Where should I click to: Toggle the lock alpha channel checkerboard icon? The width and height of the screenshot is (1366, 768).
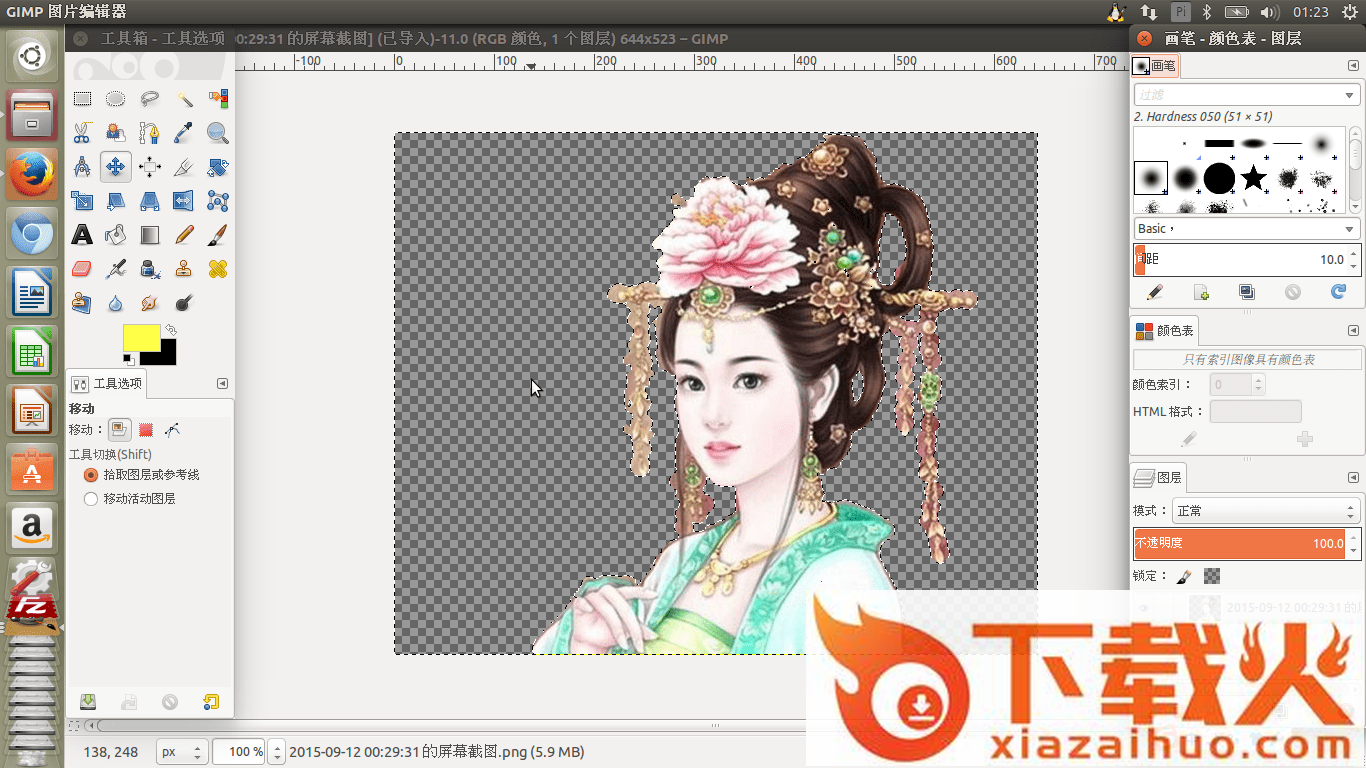(1212, 576)
